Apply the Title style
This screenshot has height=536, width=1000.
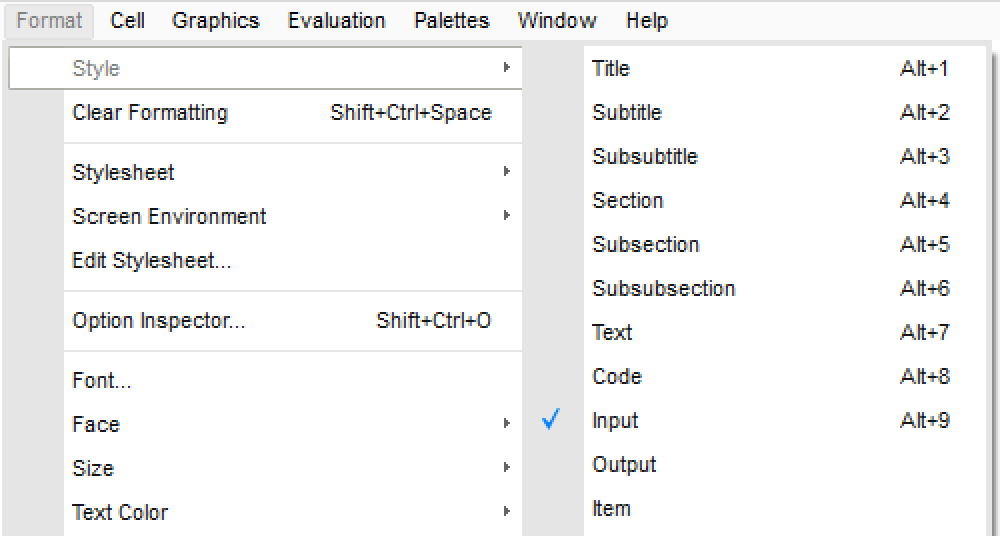[x=611, y=69]
